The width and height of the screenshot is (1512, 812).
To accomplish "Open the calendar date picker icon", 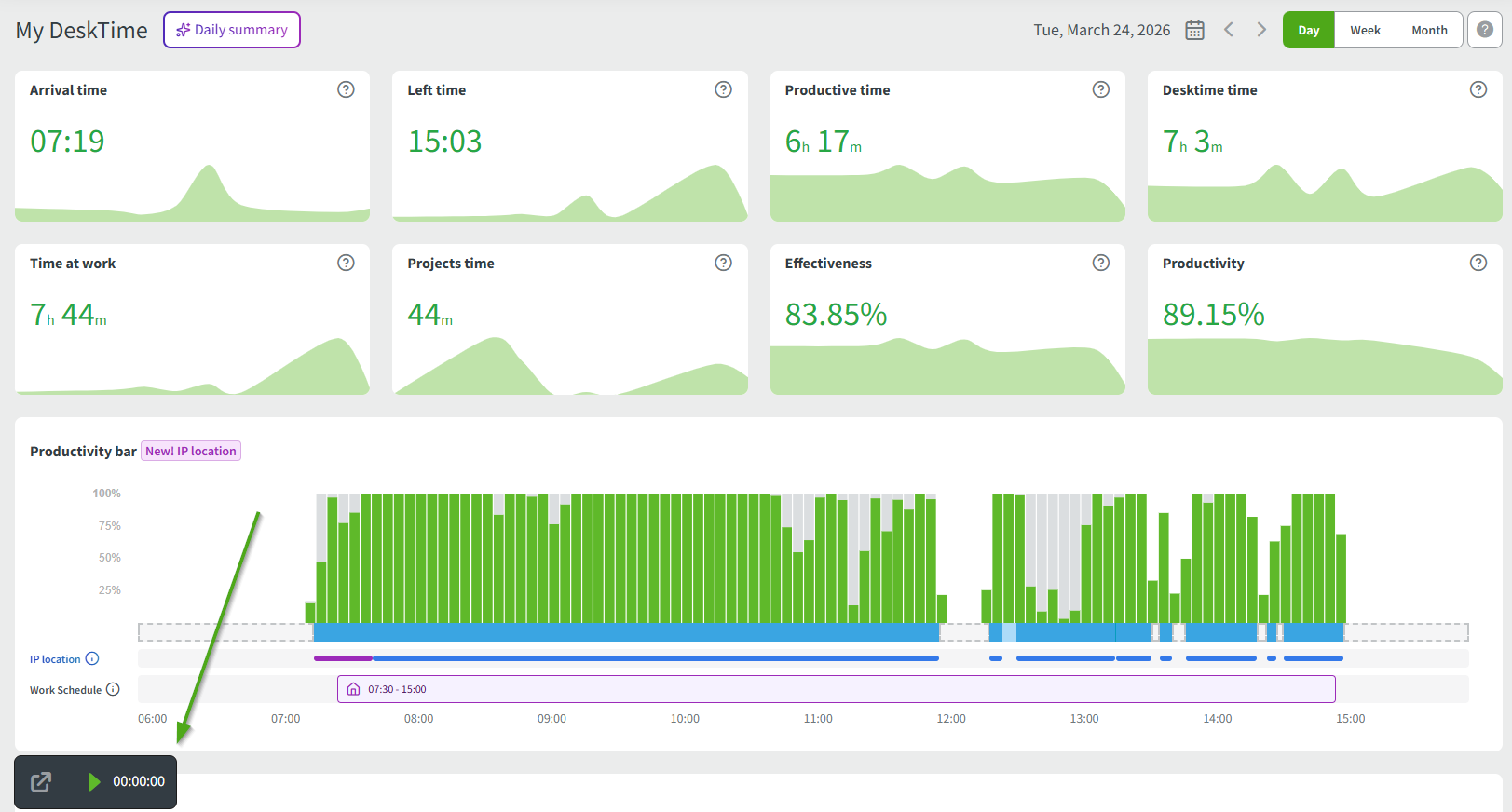I will 1194,30.
